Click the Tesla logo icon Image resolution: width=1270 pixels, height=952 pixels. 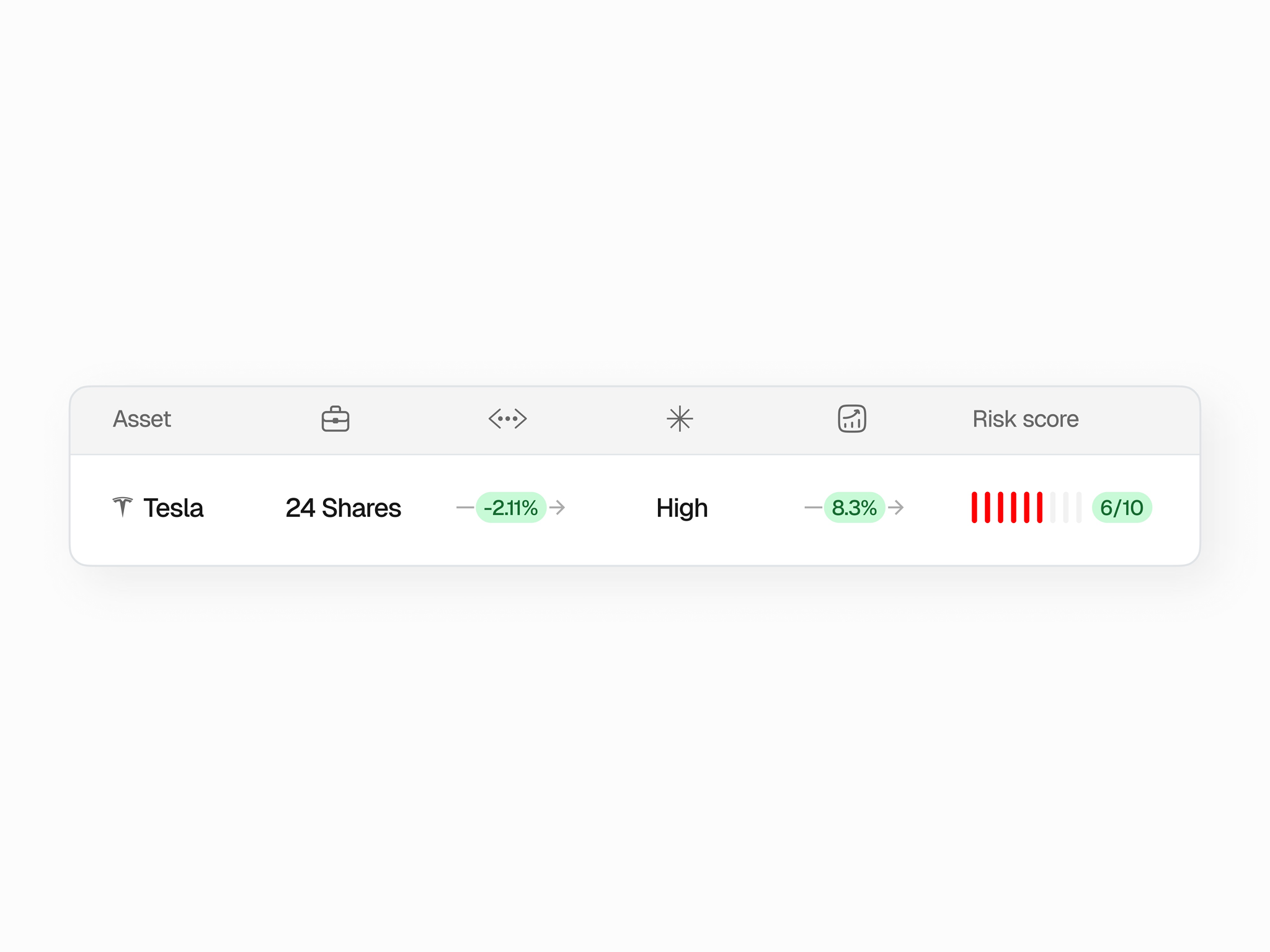click(123, 506)
